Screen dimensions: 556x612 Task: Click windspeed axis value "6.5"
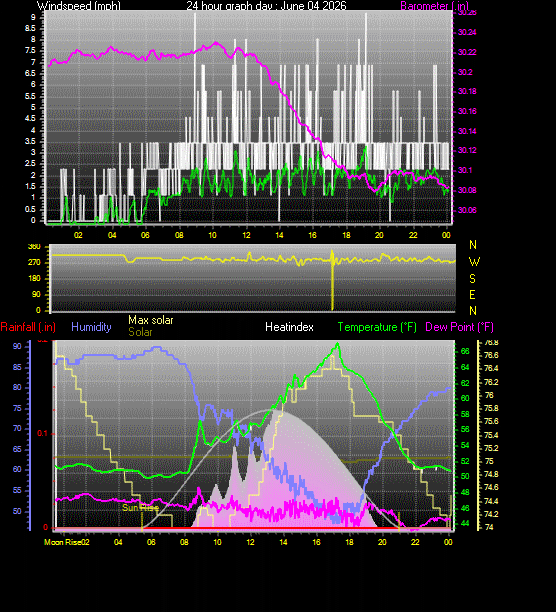[x=30, y=73]
